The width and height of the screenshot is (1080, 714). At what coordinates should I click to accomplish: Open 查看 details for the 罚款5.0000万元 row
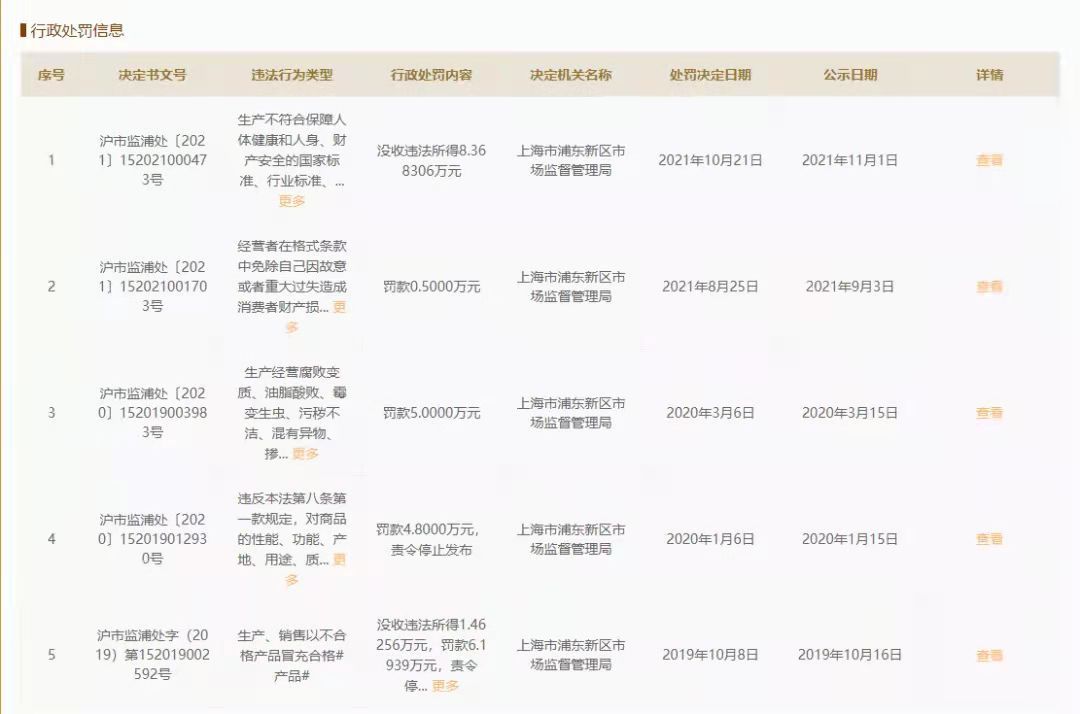989,413
